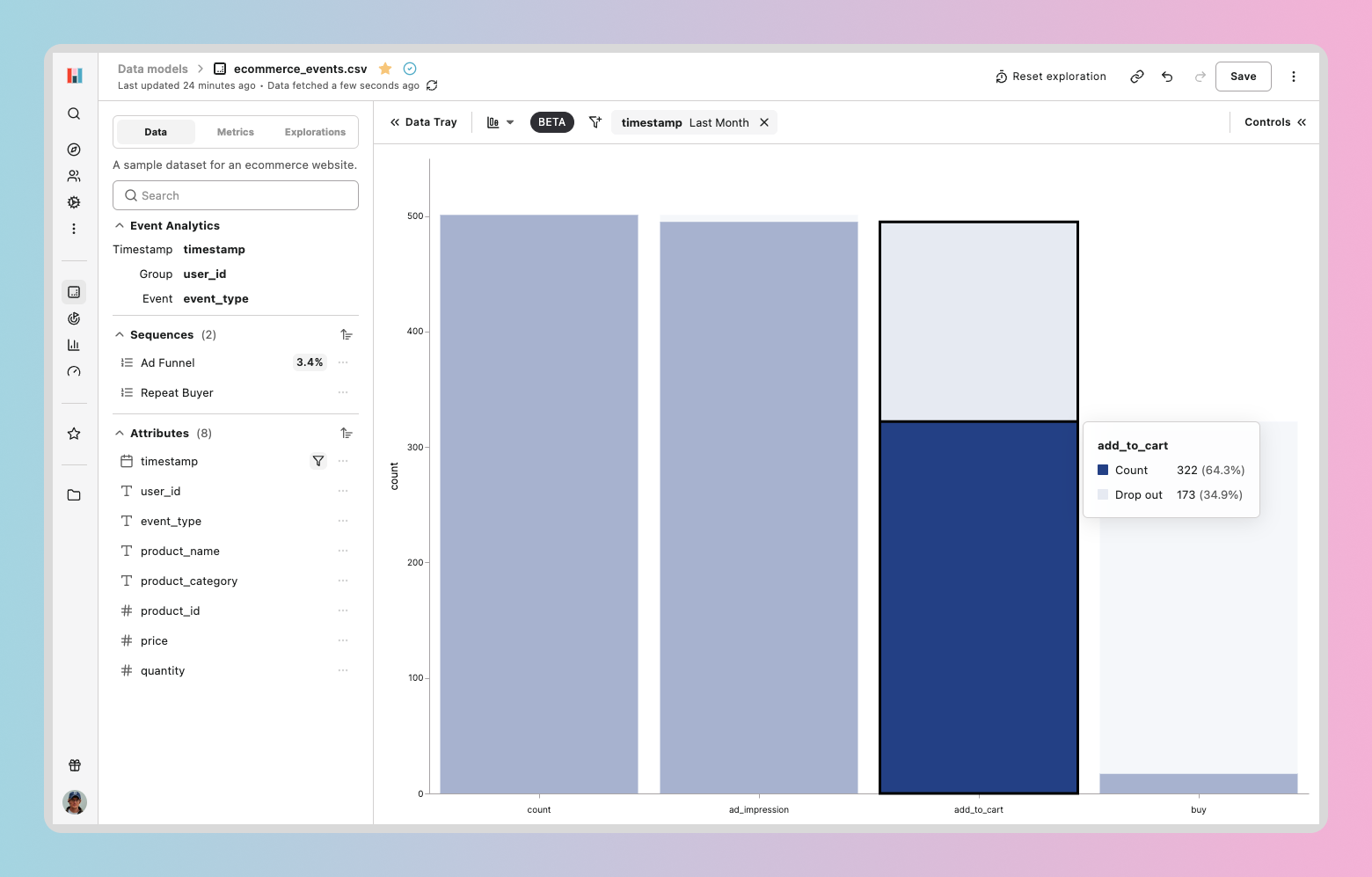Click the event_type Event mapping
The height and width of the screenshot is (877, 1372).
point(215,299)
